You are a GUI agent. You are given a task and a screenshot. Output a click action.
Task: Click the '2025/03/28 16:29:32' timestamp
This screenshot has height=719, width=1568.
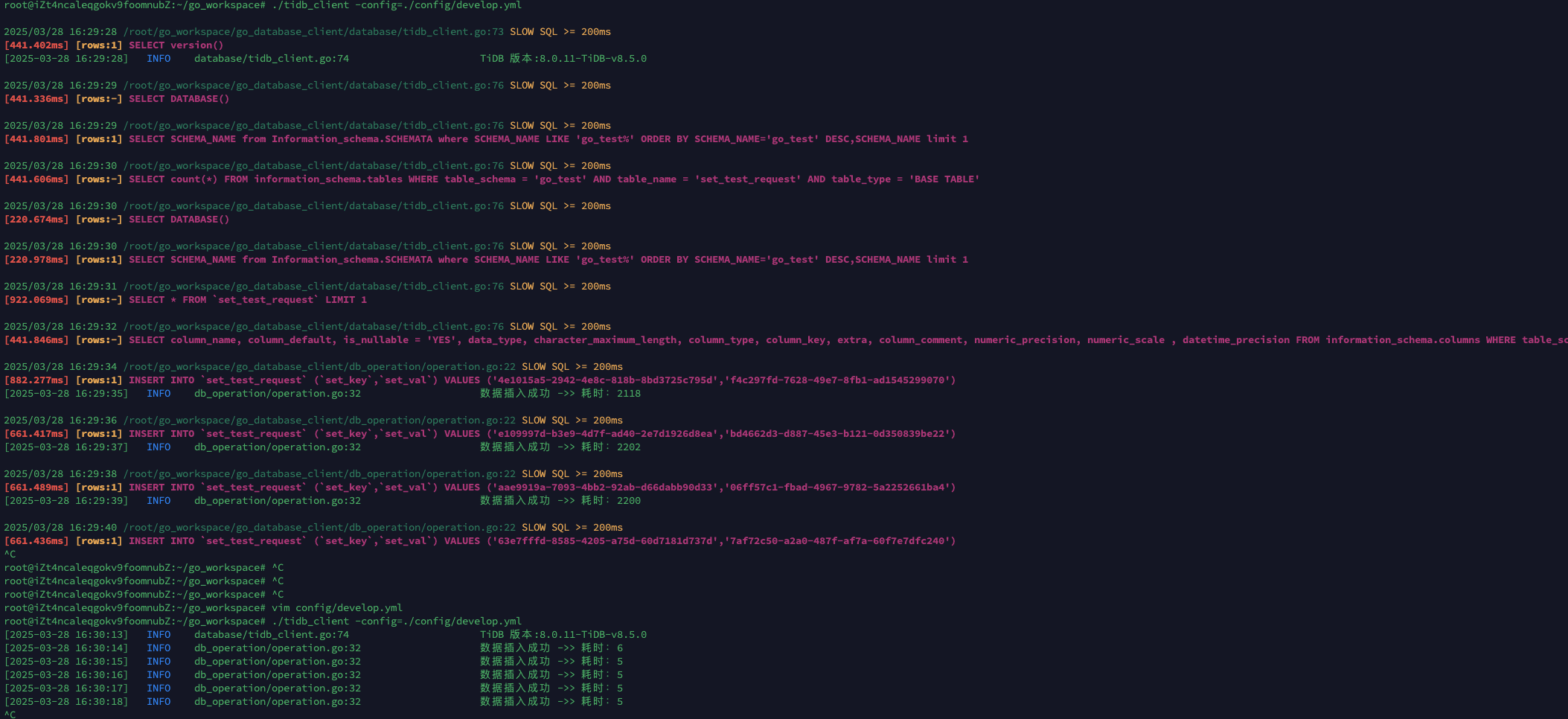pos(60,327)
